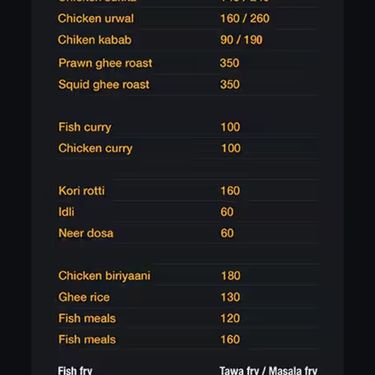The width and height of the screenshot is (375, 375).
Task: Click the Chiken kabab item name
Action: [x=95, y=40]
